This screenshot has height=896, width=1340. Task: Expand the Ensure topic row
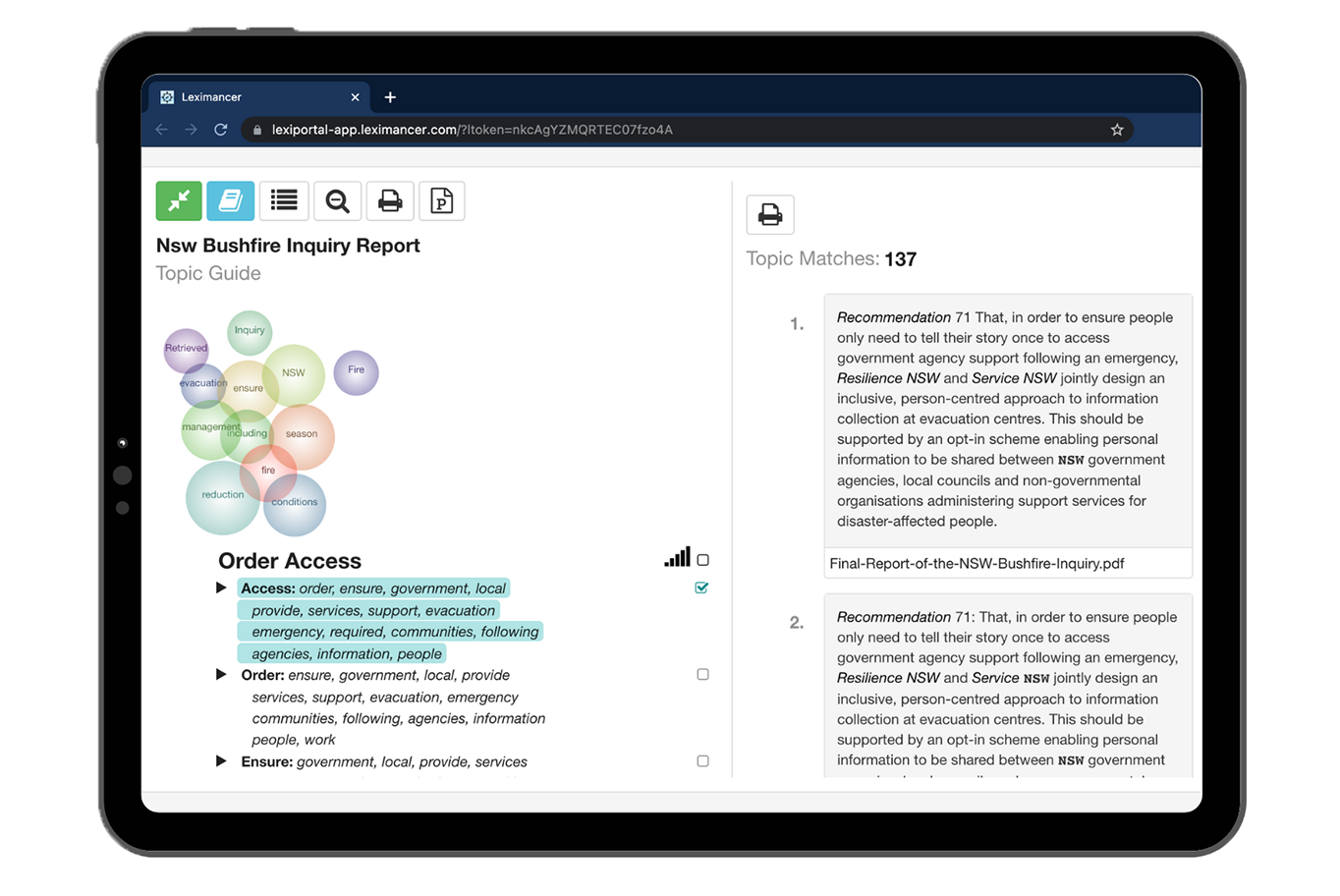click(221, 760)
